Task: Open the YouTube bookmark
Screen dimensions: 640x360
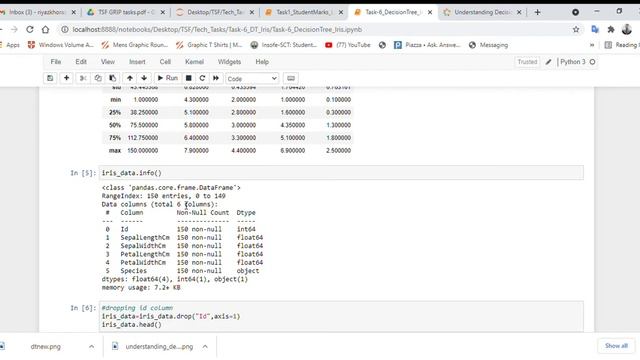Action: 348,45
